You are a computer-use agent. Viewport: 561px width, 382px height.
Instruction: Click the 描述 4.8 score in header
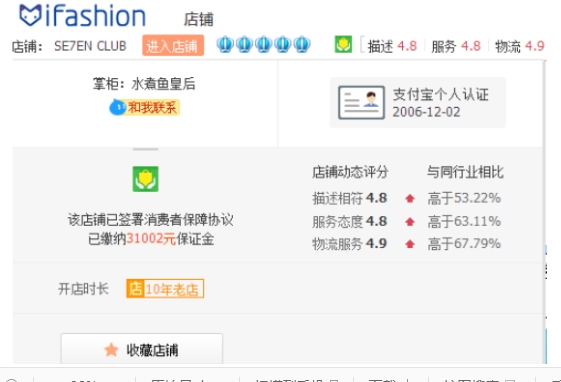(392, 46)
